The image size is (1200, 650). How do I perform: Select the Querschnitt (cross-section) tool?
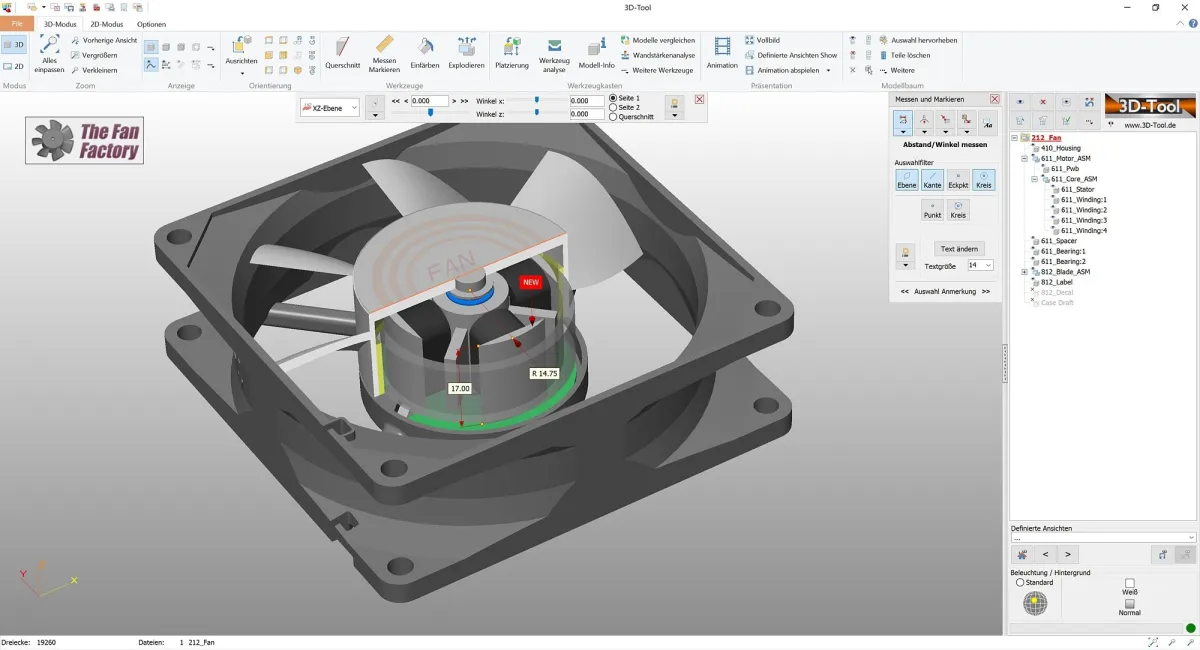(341, 52)
